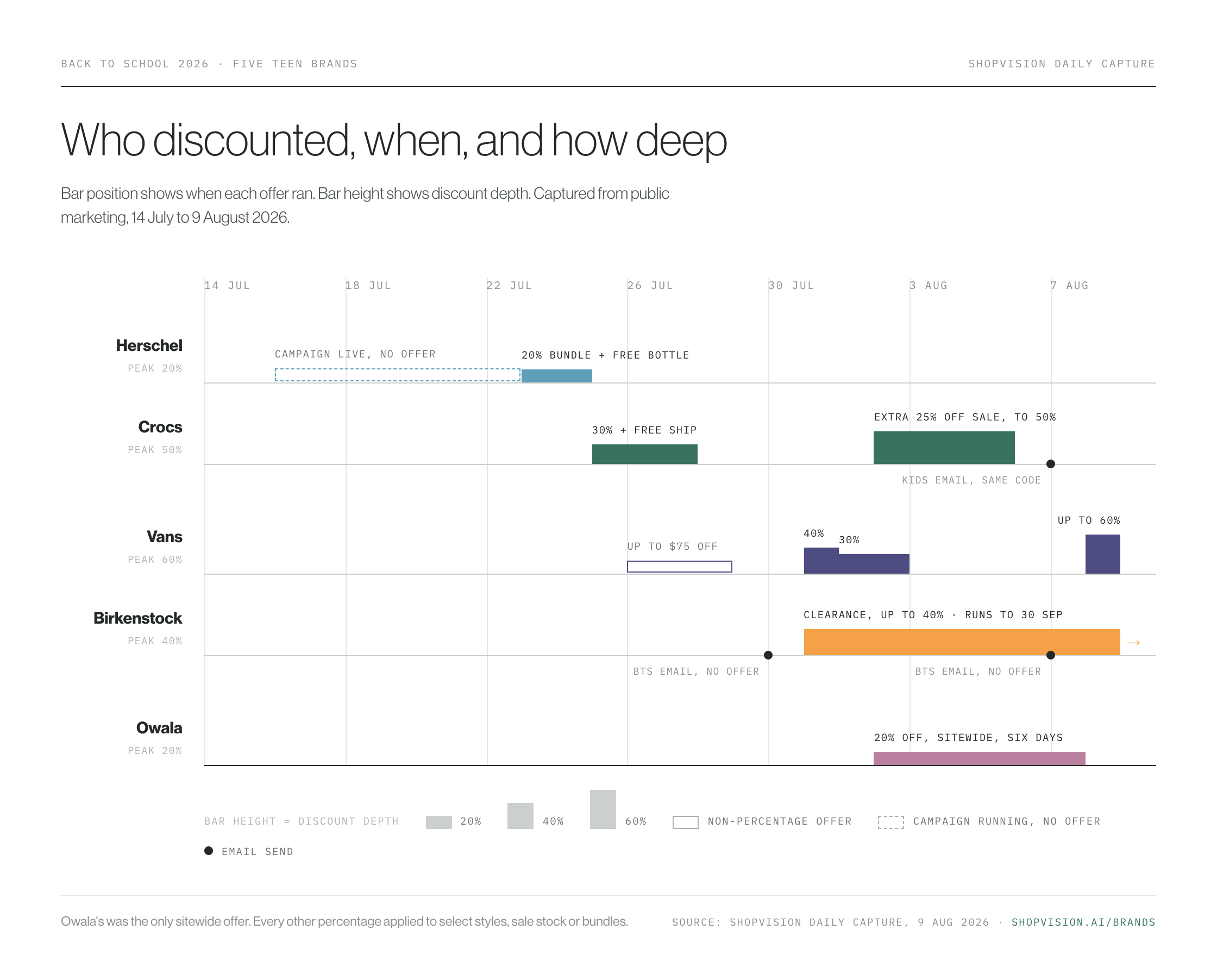Select the Herschel brand label

(149, 345)
